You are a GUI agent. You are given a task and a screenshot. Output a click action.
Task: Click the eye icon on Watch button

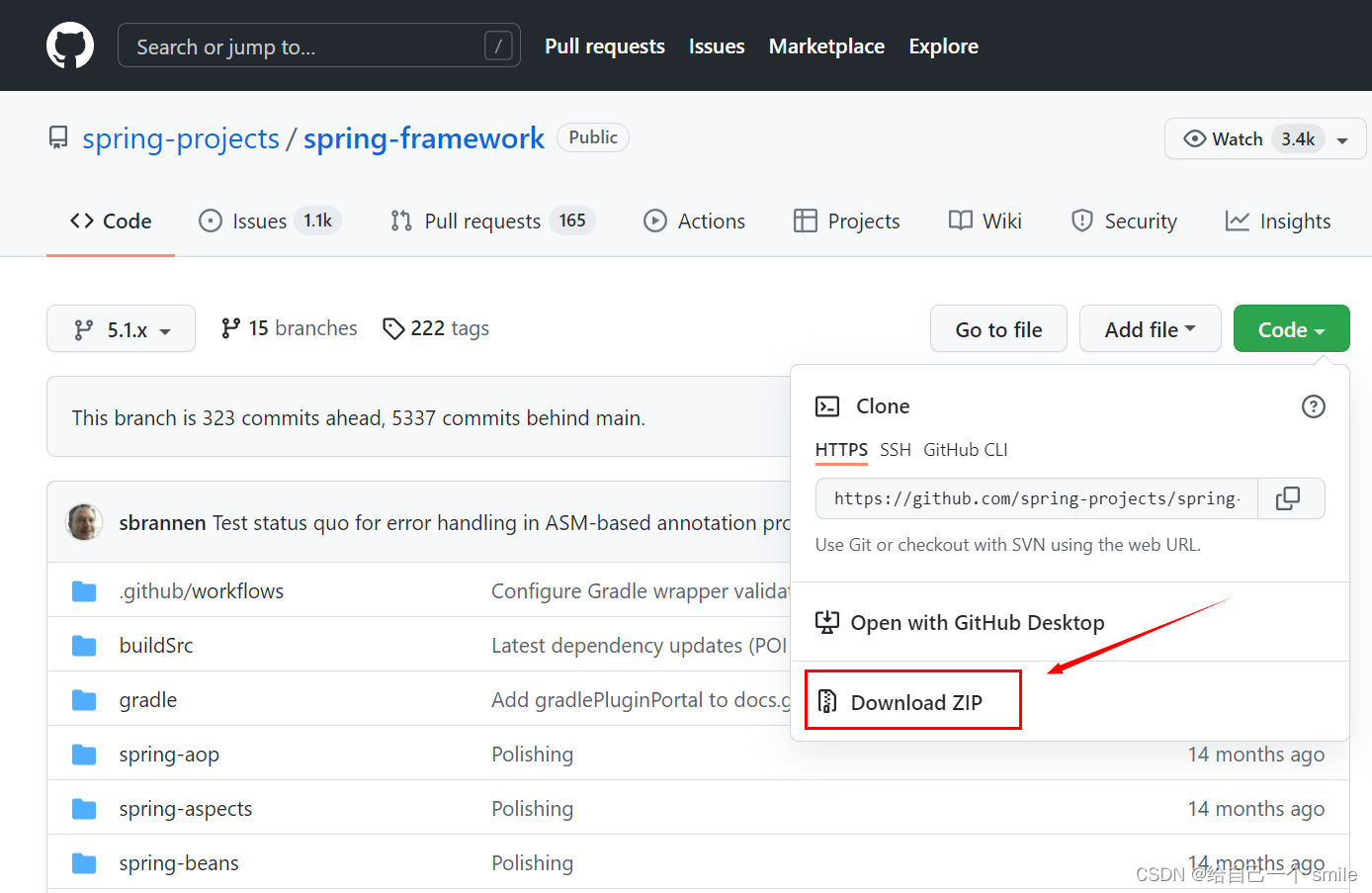tap(1194, 138)
